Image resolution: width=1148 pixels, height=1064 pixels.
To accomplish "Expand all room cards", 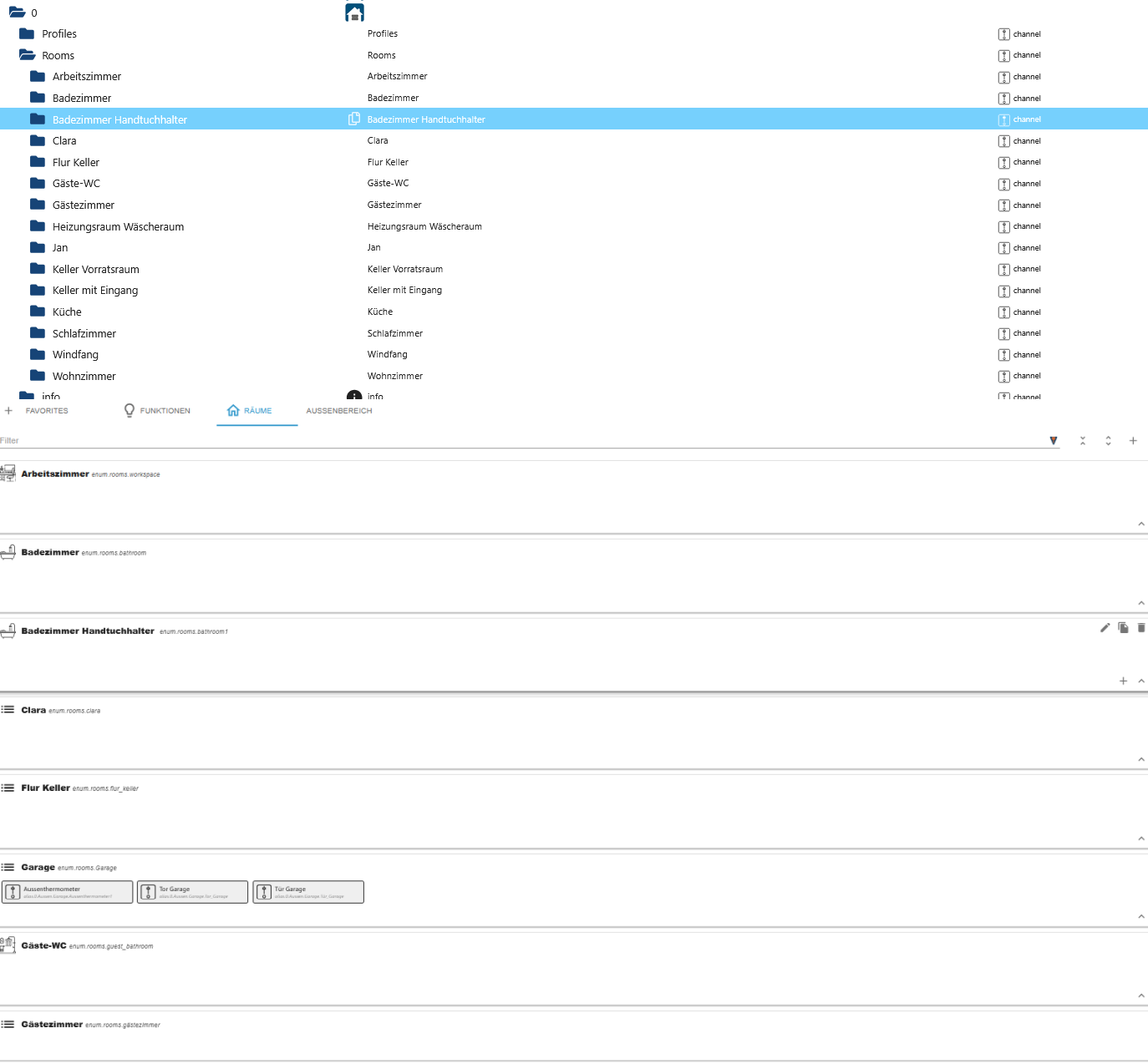I will pyautogui.click(x=1108, y=441).
